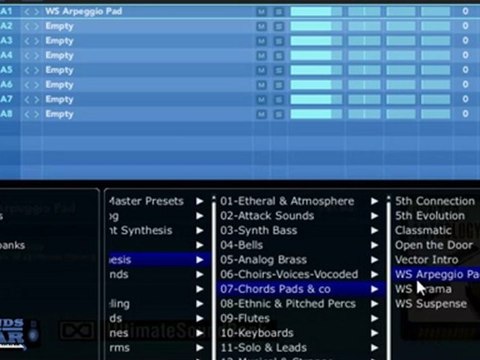Select the A2 Empty slot name
The image size is (480, 360).
(x=59, y=26)
